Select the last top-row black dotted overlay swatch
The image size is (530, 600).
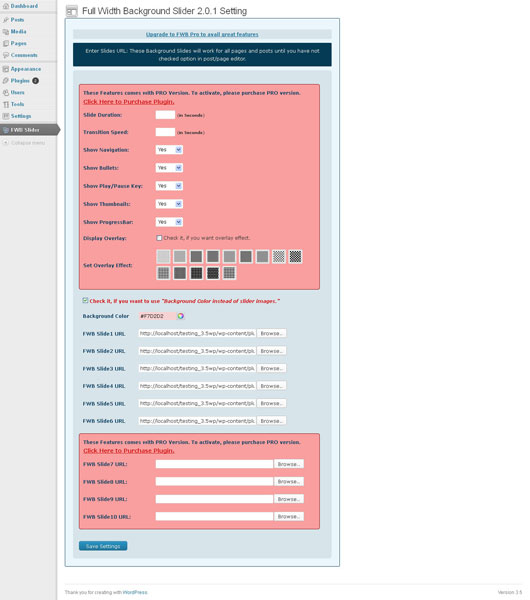[295, 256]
